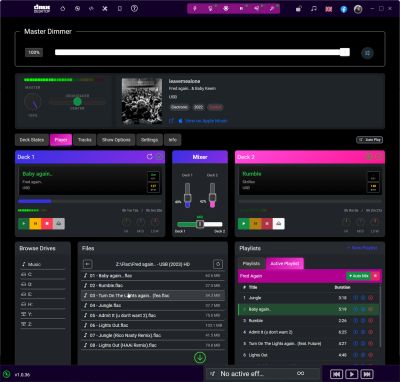Click the padlock icon in the title bar
The height and width of the screenshot is (382, 400).
click(x=299, y=9)
